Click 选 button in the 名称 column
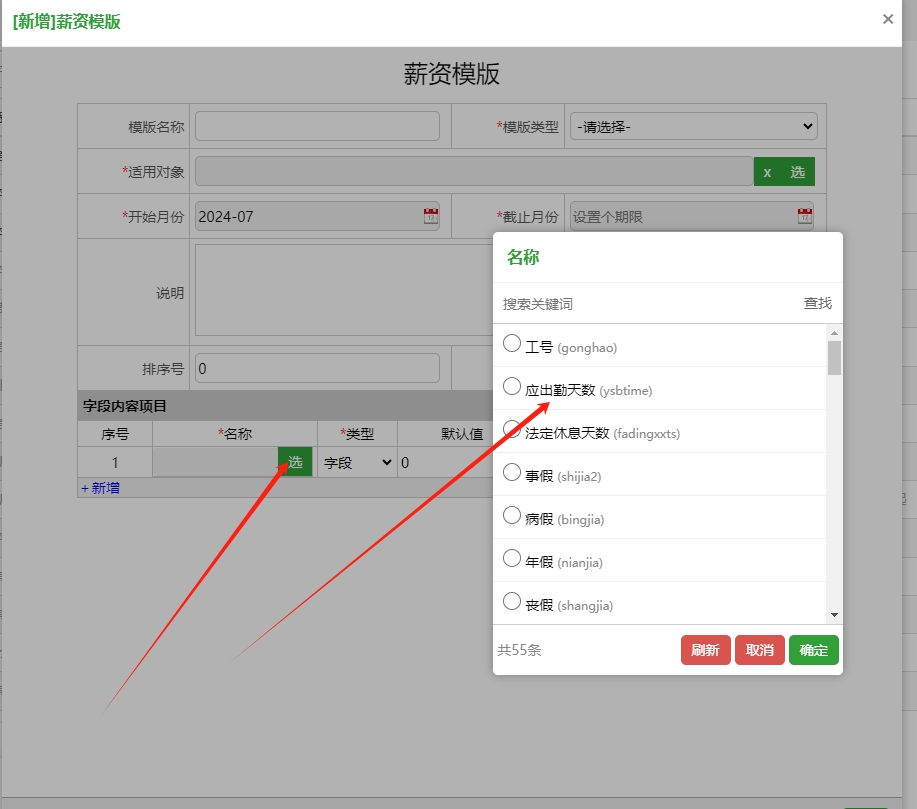 [x=295, y=462]
